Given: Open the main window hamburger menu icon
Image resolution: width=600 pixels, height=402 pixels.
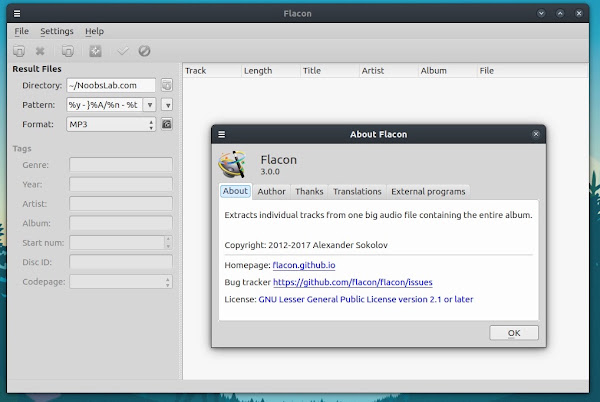Looking at the screenshot, I should click(x=17, y=14).
